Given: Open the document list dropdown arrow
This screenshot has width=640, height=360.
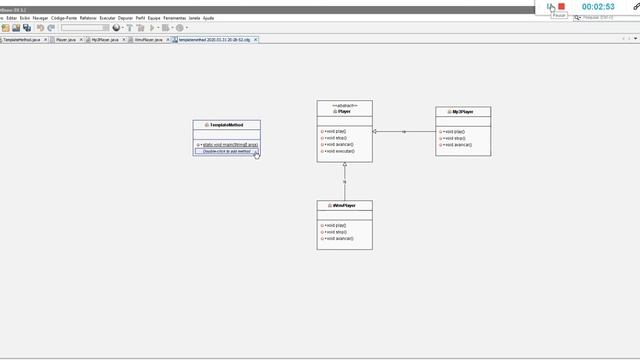Looking at the screenshot, I should (x=636, y=39).
